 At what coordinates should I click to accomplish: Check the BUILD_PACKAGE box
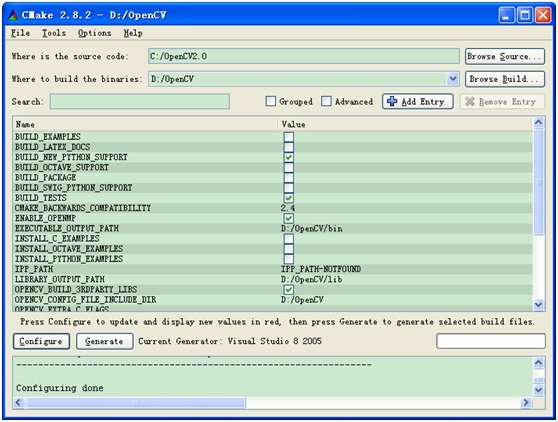point(289,178)
